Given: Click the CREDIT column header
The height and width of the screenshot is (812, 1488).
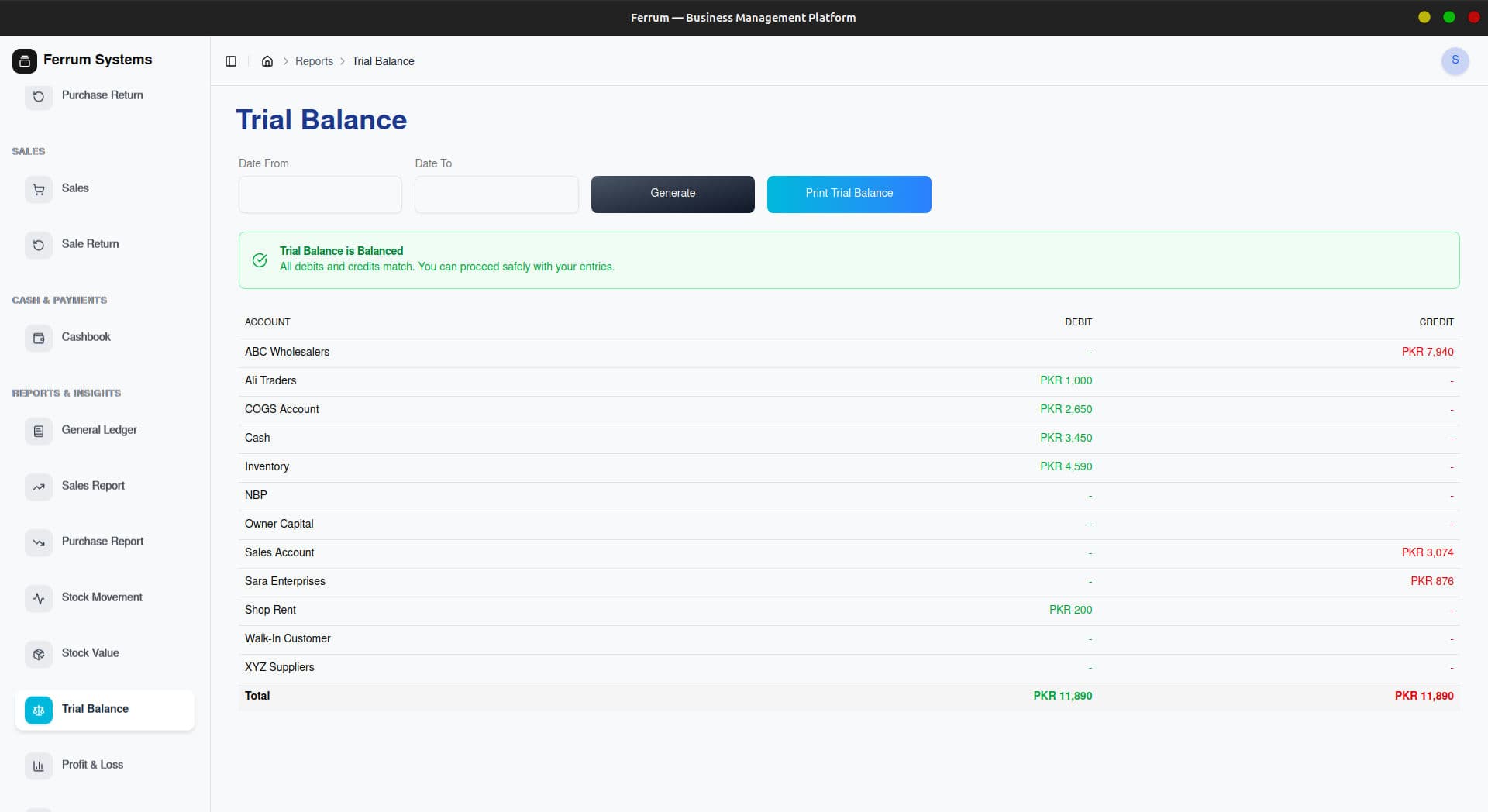Looking at the screenshot, I should pyautogui.click(x=1436, y=322).
